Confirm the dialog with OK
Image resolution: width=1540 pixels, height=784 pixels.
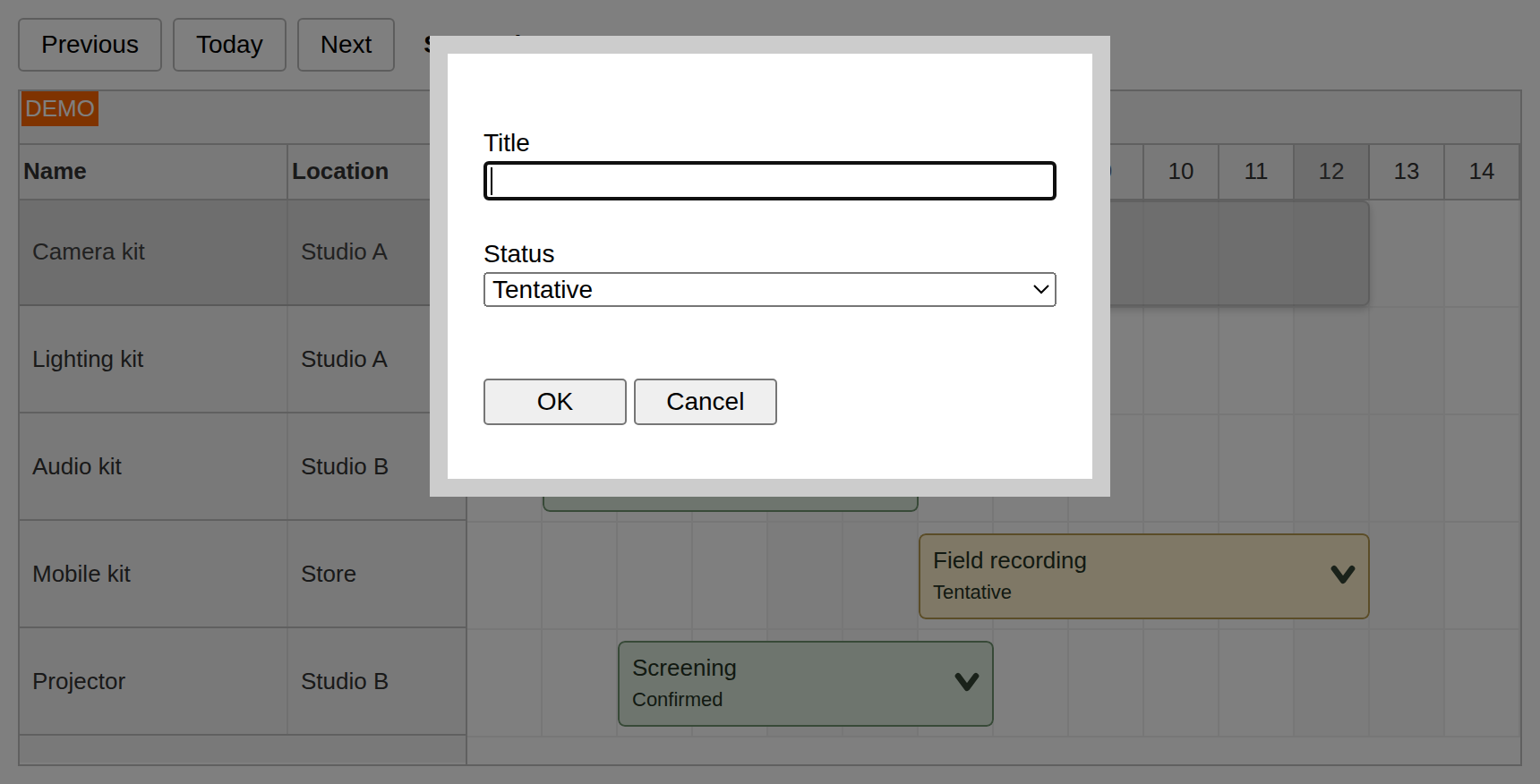554,402
